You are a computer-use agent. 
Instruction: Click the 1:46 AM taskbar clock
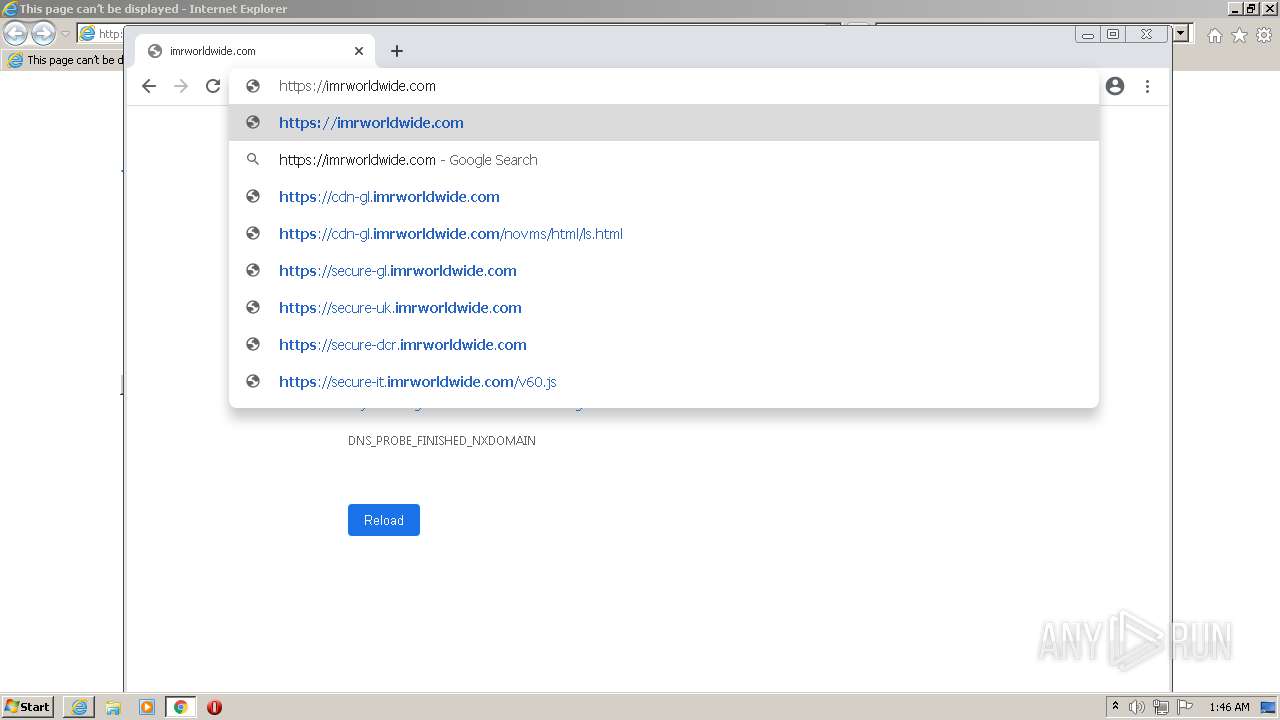click(x=1229, y=707)
